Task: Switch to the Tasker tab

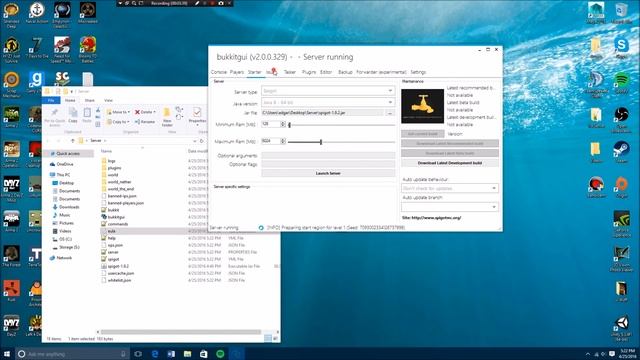Action: (289, 72)
